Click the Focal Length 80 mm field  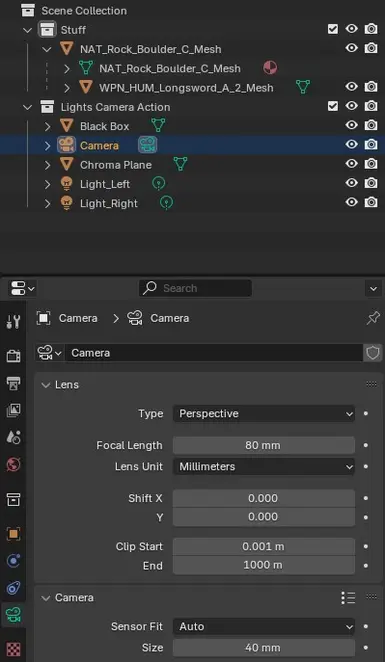(264, 445)
